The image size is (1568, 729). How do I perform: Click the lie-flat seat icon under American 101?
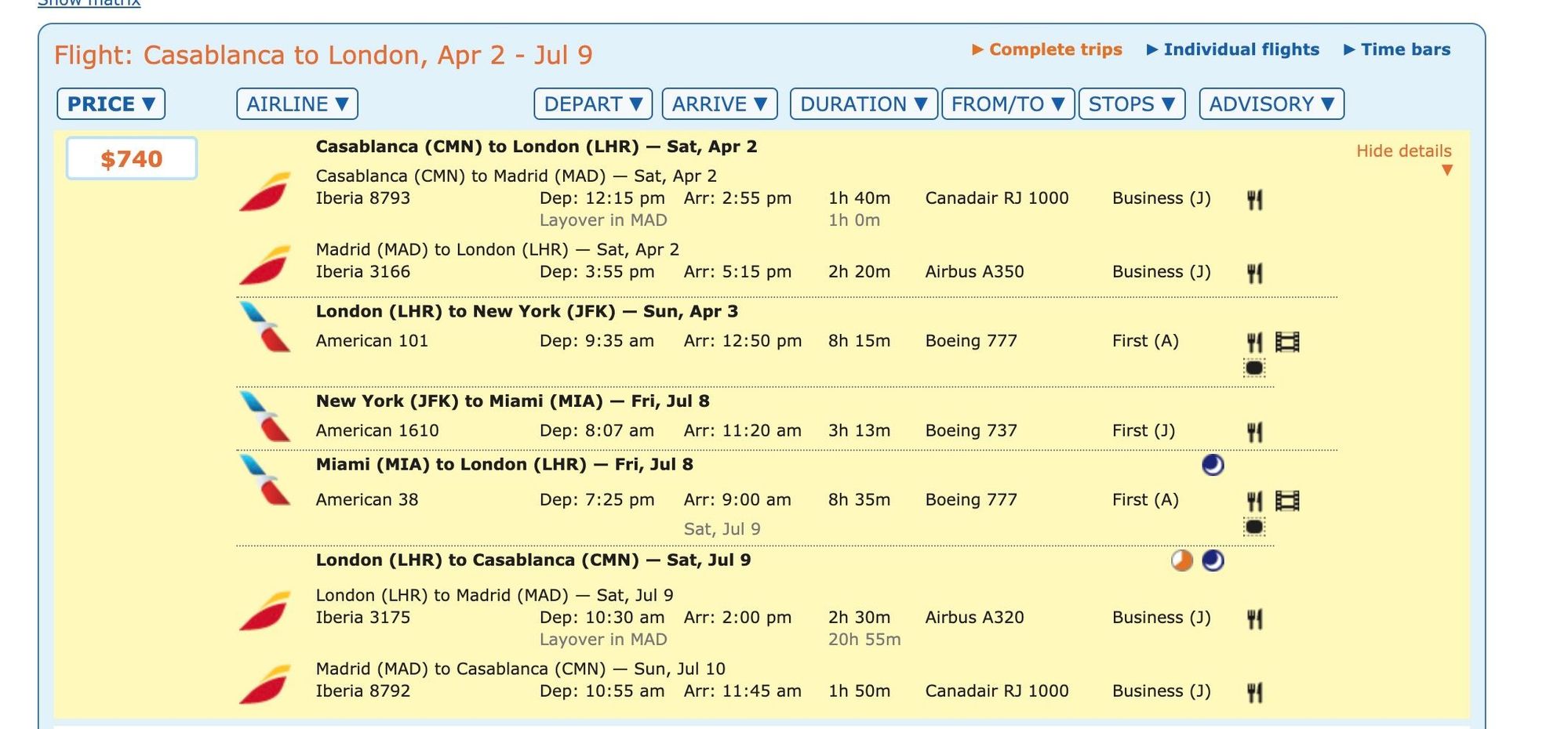(x=1254, y=368)
